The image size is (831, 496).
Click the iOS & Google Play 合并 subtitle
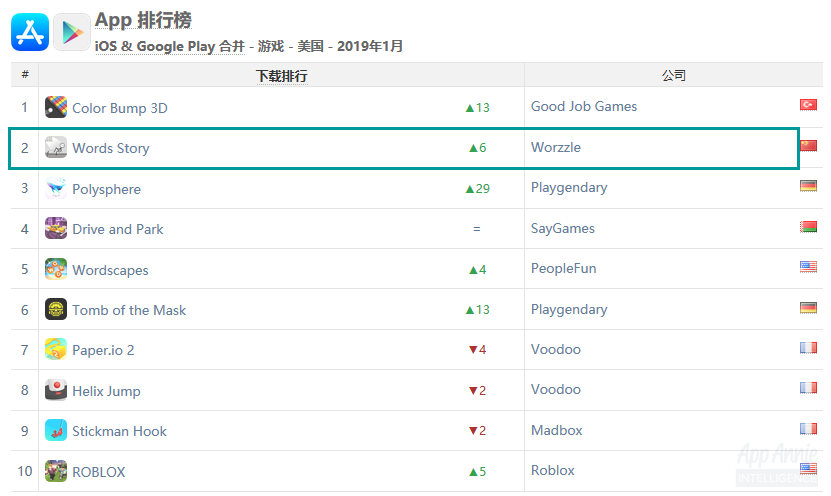pos(170,47)
